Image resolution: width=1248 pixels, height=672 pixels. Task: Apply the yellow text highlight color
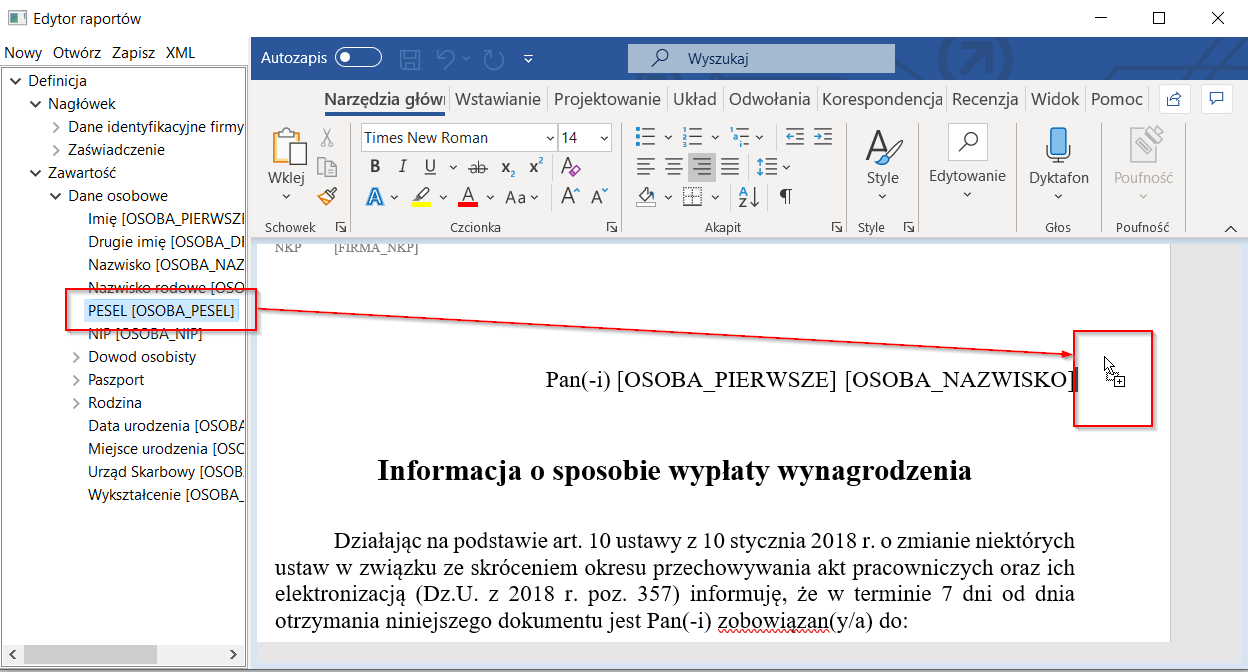[421, 196]
